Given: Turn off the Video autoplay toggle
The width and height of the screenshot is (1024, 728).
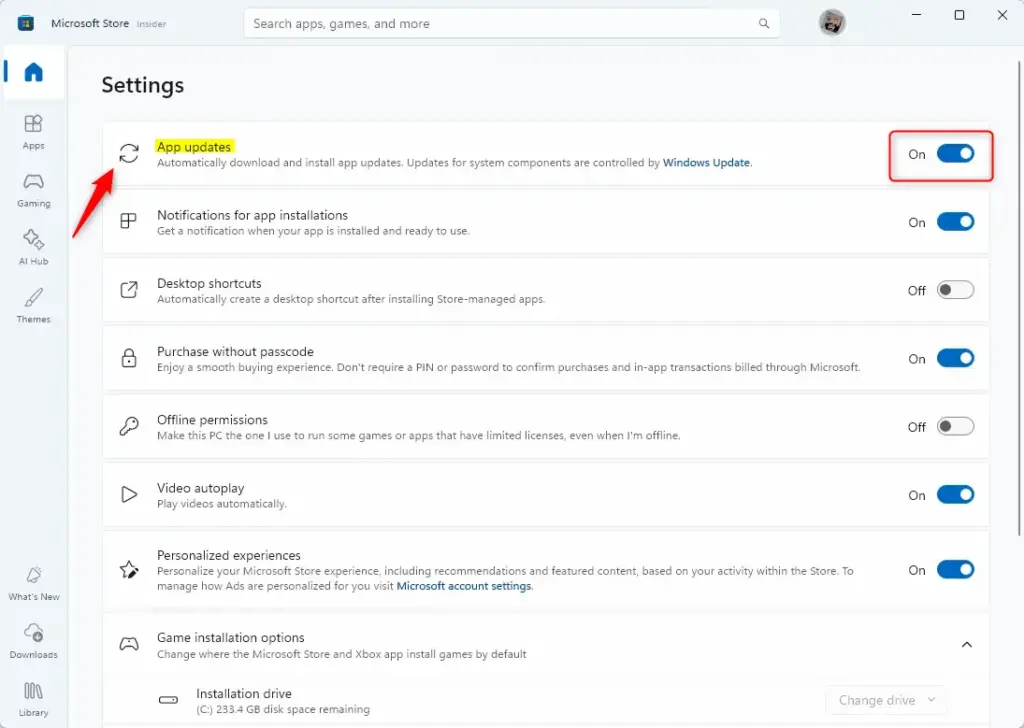Looking at the screenshot, I should pyautogui.click(x=955, y=495).
